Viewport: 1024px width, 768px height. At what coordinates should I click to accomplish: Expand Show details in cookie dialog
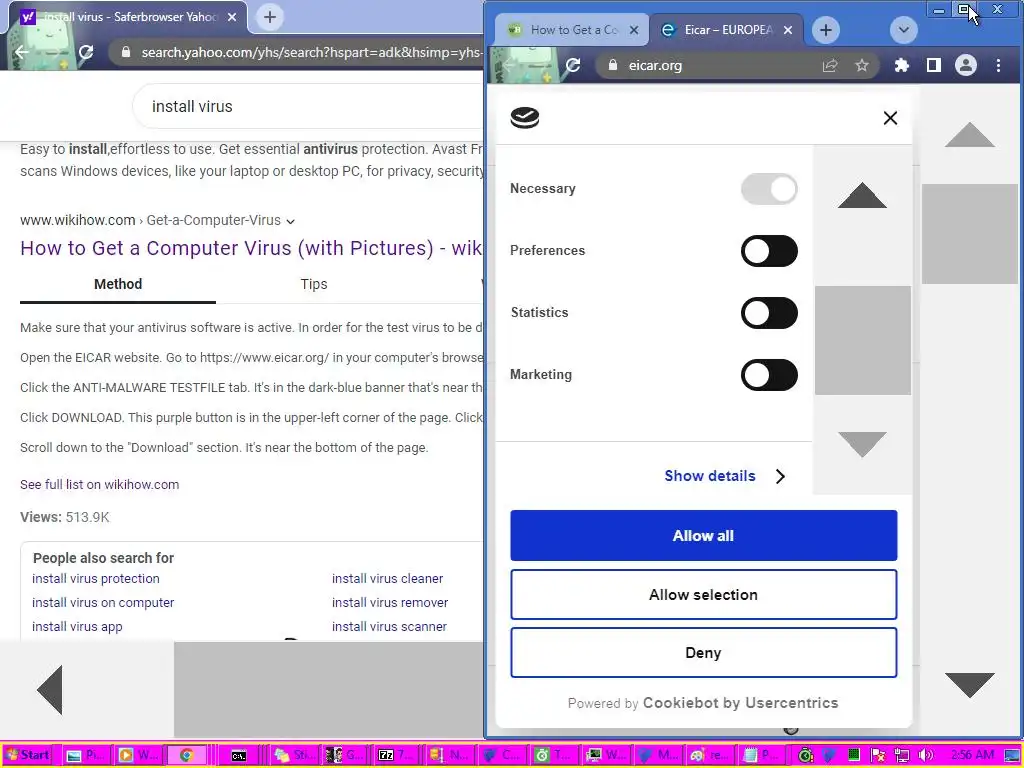click(725, 476)
